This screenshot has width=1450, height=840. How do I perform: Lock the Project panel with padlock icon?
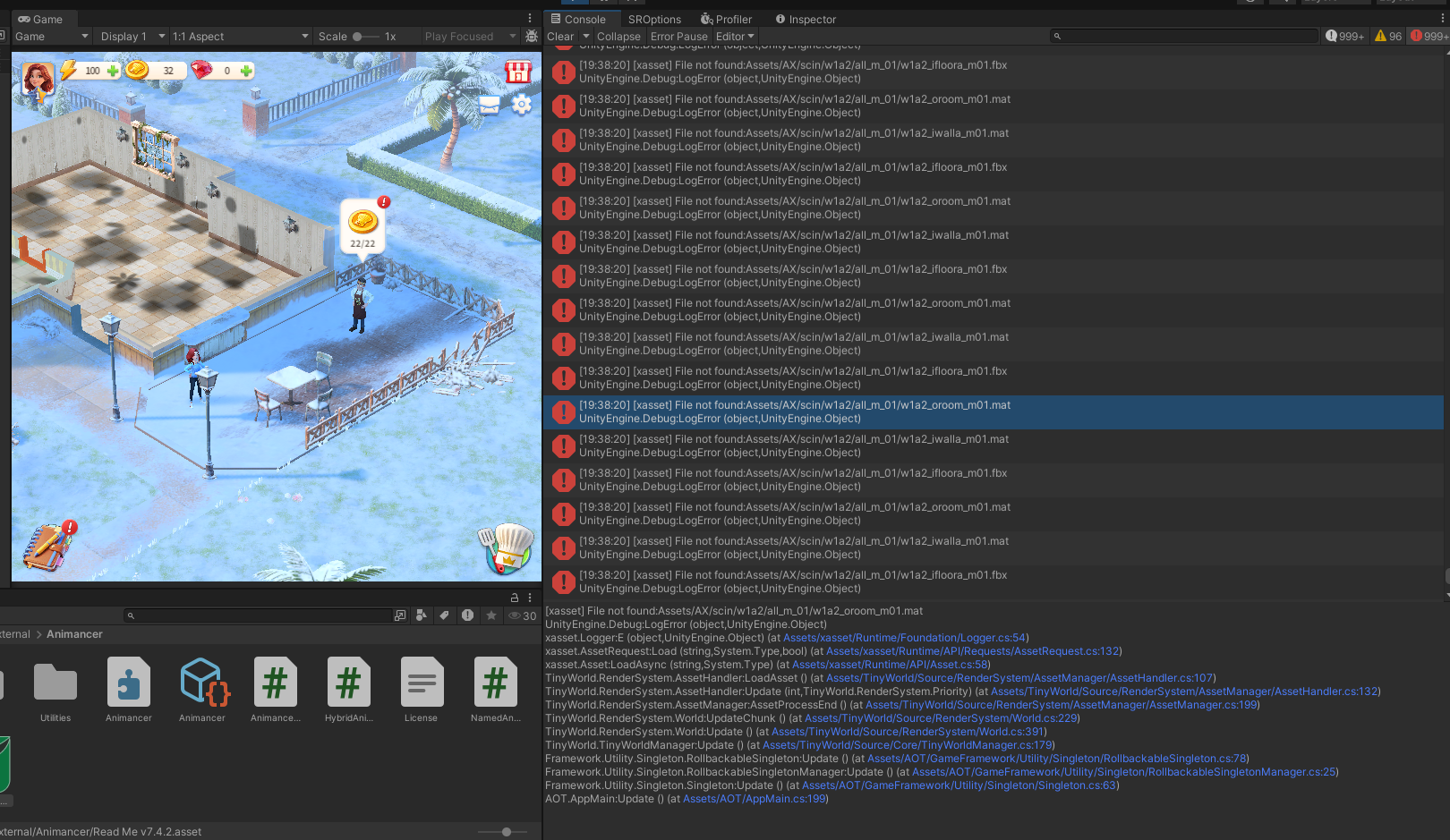515,598
